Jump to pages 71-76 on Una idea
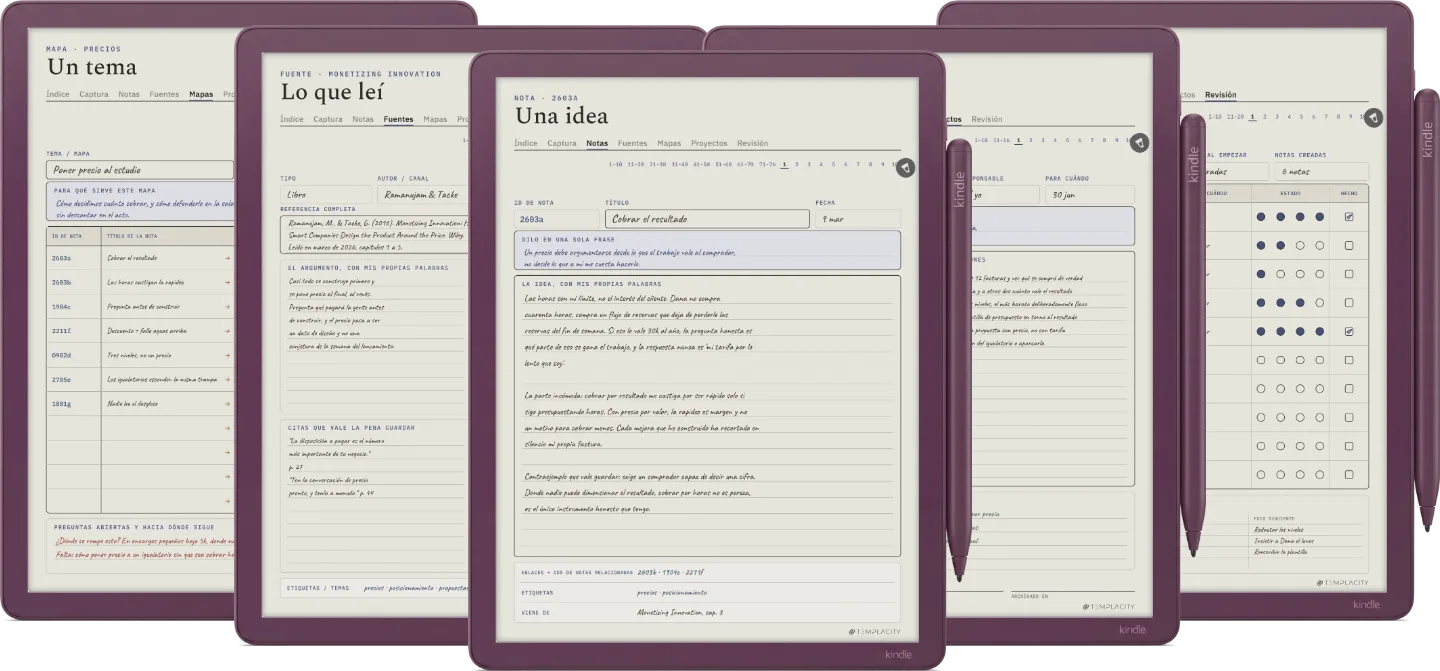 click(x=766, y=164)
